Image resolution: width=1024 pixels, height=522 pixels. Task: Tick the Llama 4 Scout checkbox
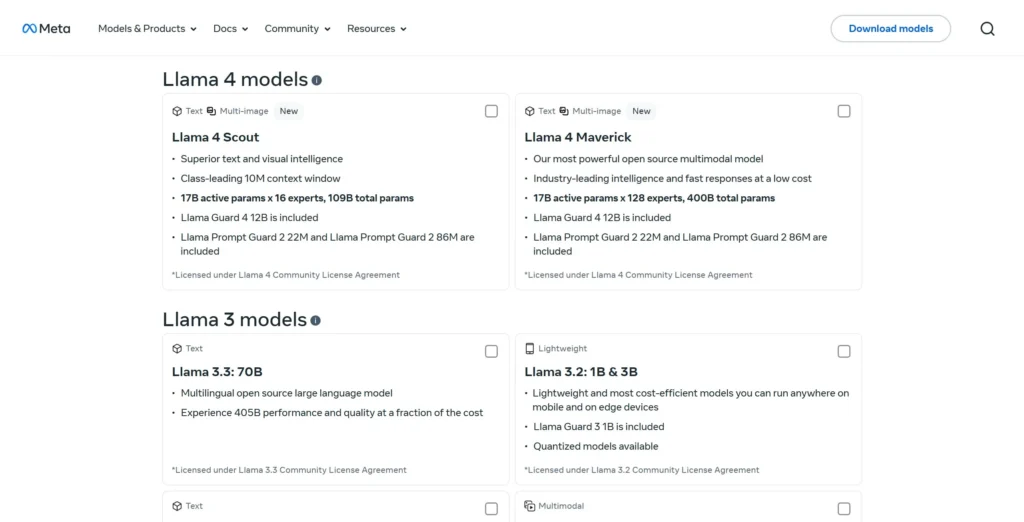(491, 111)
